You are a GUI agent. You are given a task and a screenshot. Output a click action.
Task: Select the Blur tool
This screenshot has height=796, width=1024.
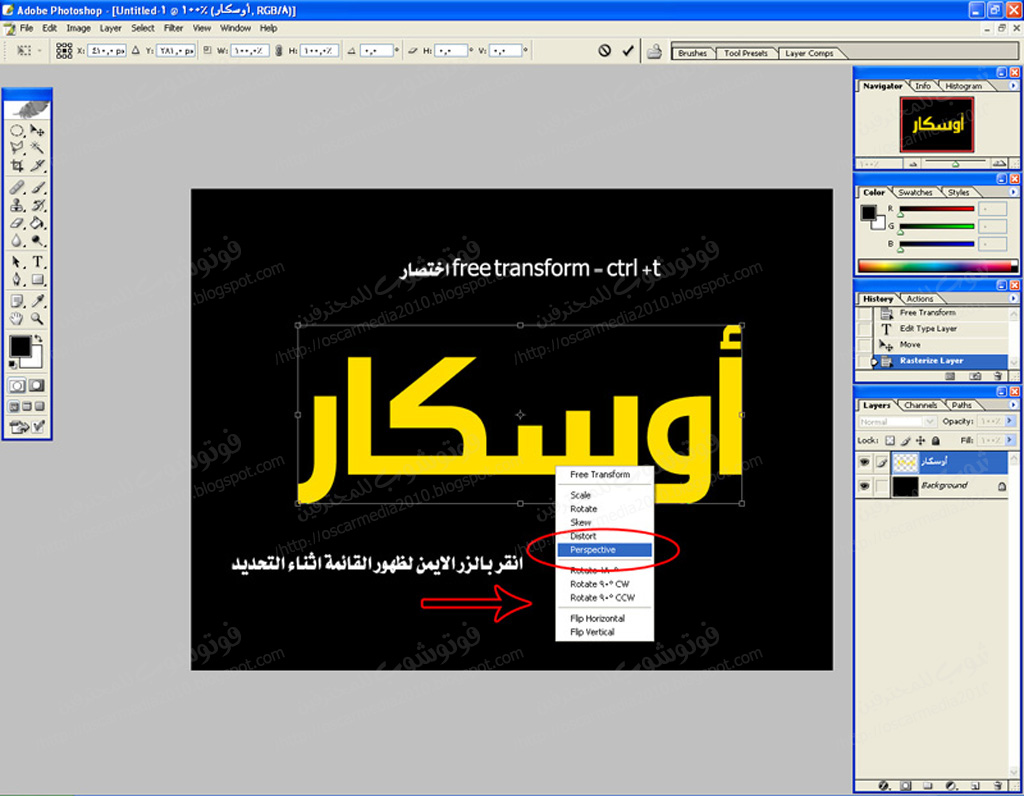(x=17, y=240)
